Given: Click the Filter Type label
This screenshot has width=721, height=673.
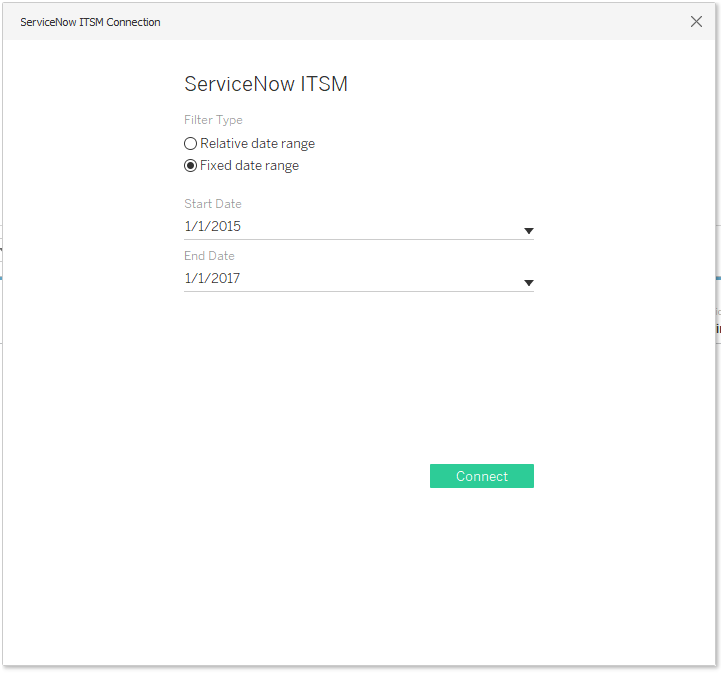Looking at the screenshot, I should [213, 120].
